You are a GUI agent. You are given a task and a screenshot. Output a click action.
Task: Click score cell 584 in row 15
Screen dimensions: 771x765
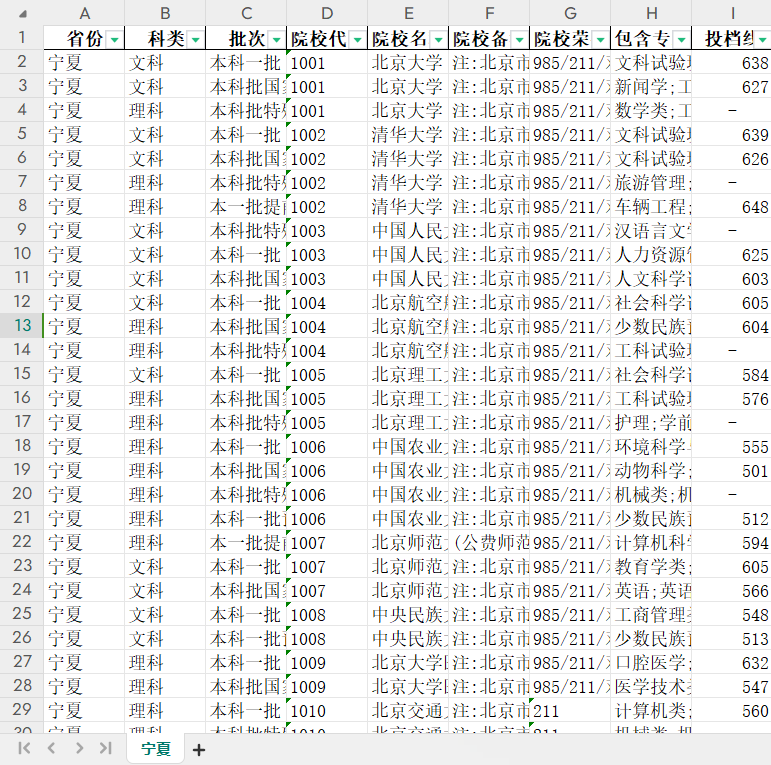731,375
